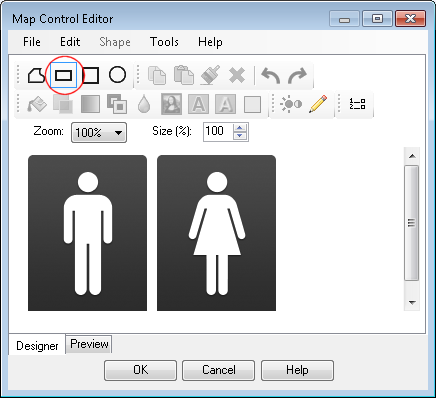
Task: Click the sun brightness contrast icon
Action: pyautogui.click(x=291, y=104)
